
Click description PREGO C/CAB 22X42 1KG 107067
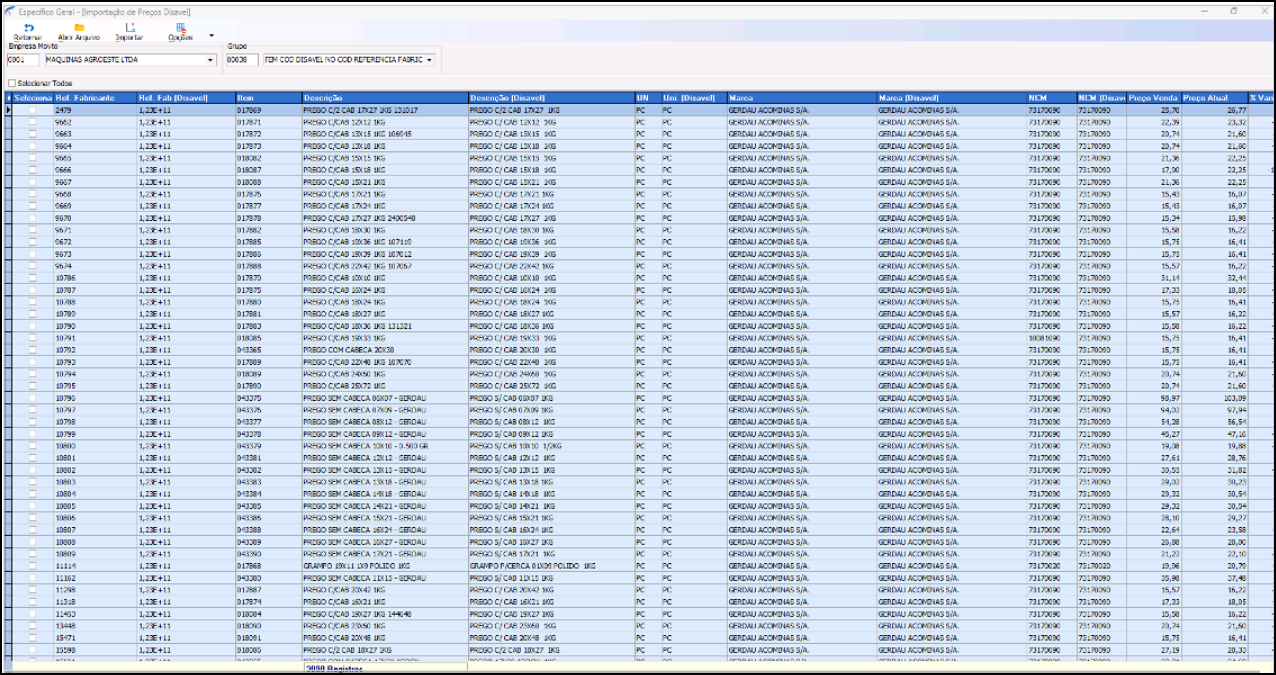[384, 266]
